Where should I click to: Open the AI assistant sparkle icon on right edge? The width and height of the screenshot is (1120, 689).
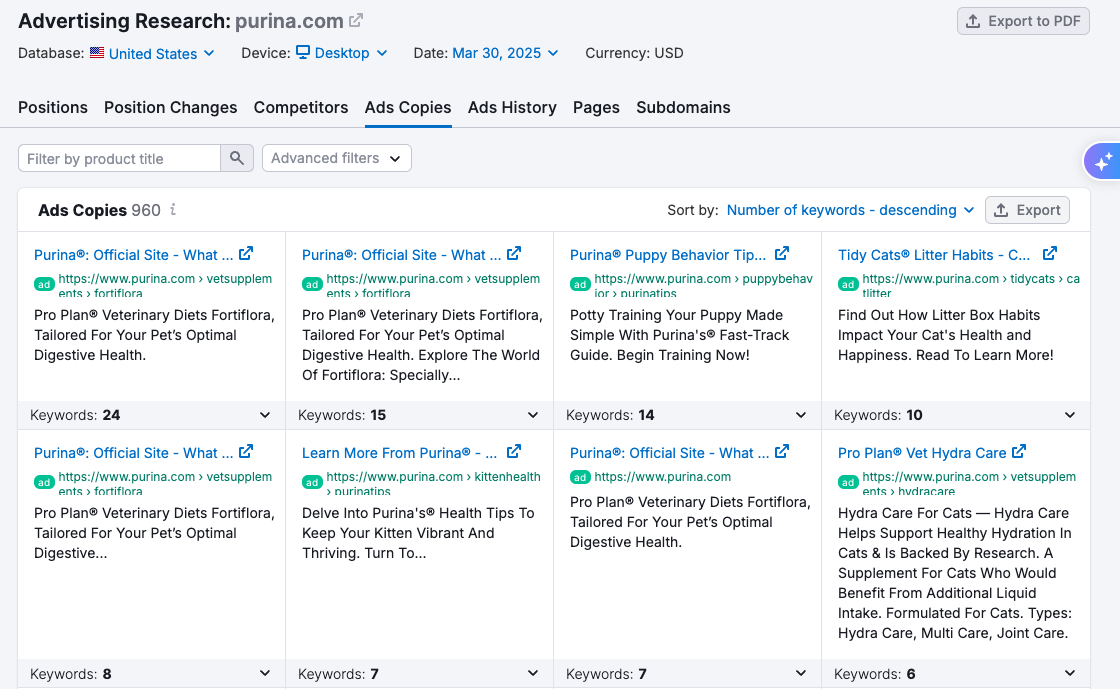click(x=1102, y=161)
